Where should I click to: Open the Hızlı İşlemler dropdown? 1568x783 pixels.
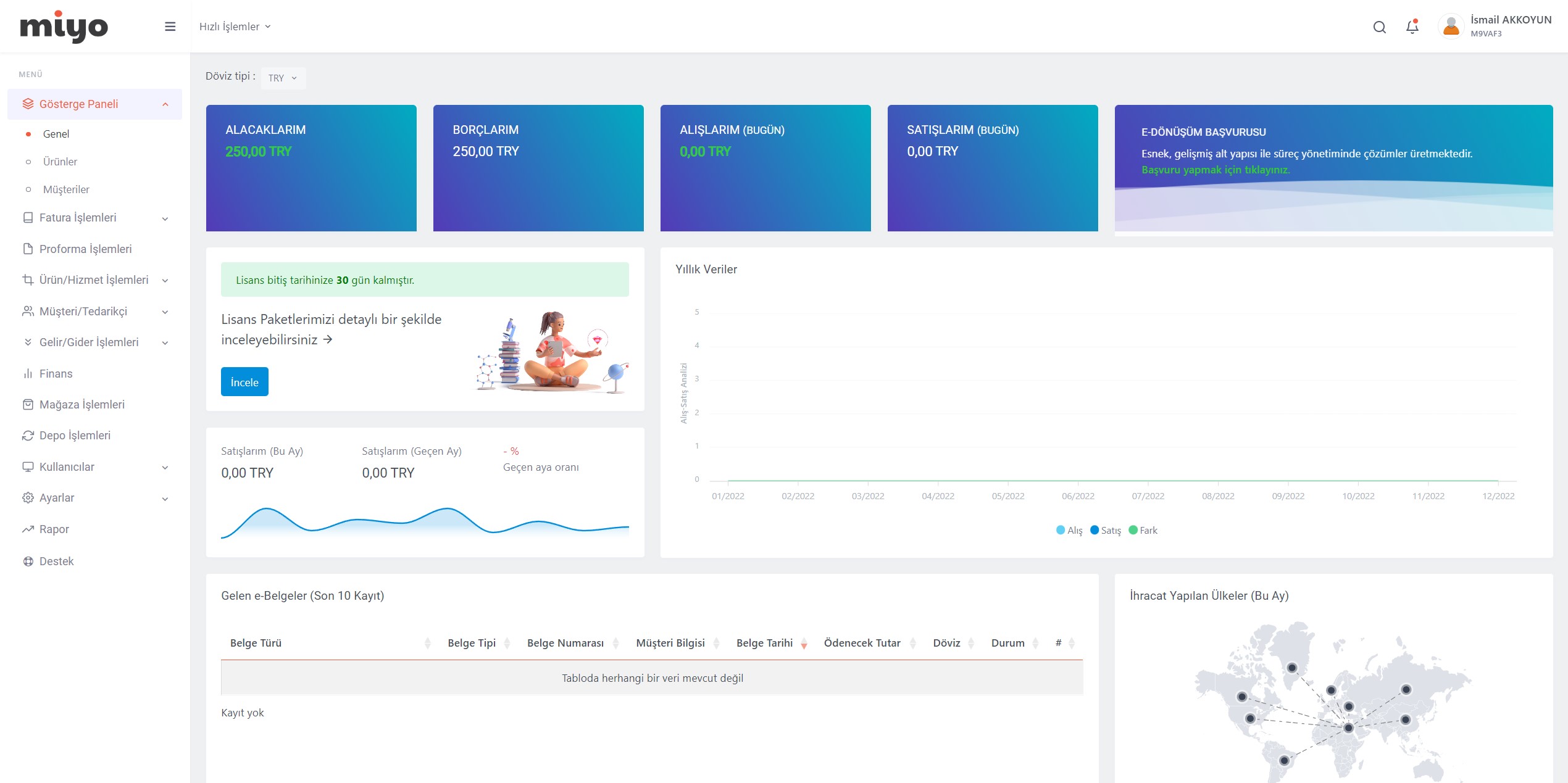pyautogui.click(x=235, y=27)
